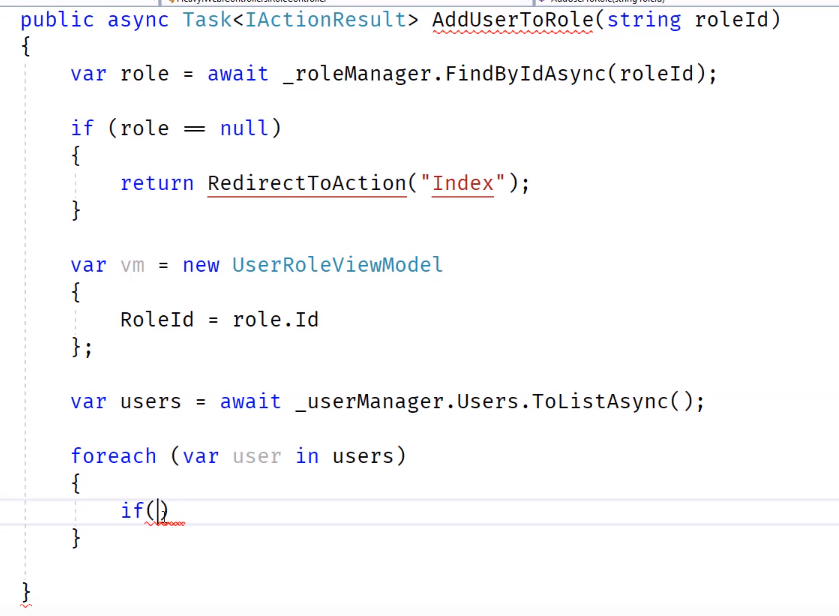The height and width of the screenshot is (616, 839).
Task: Click 'role.Id' value in initializer
Action: [276, 320]
